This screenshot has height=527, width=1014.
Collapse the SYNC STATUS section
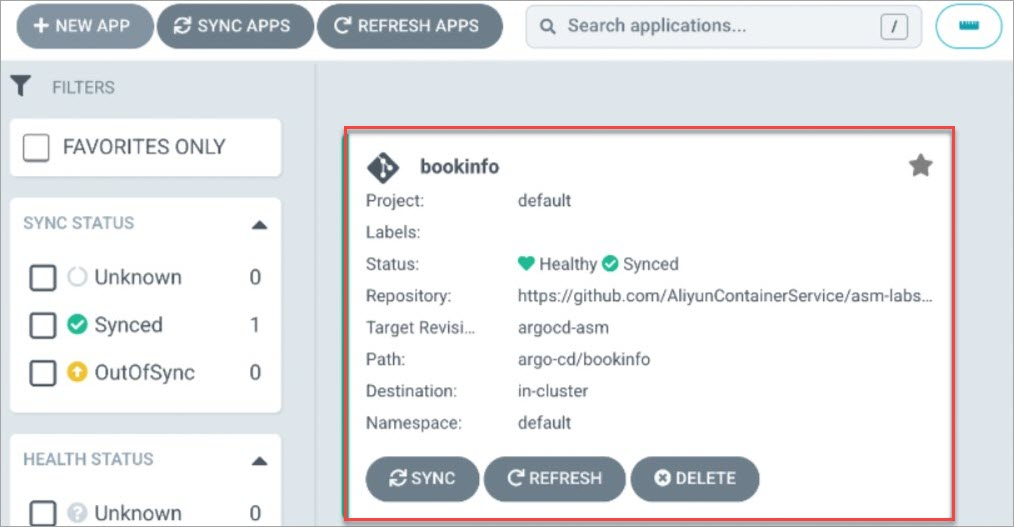259,224
